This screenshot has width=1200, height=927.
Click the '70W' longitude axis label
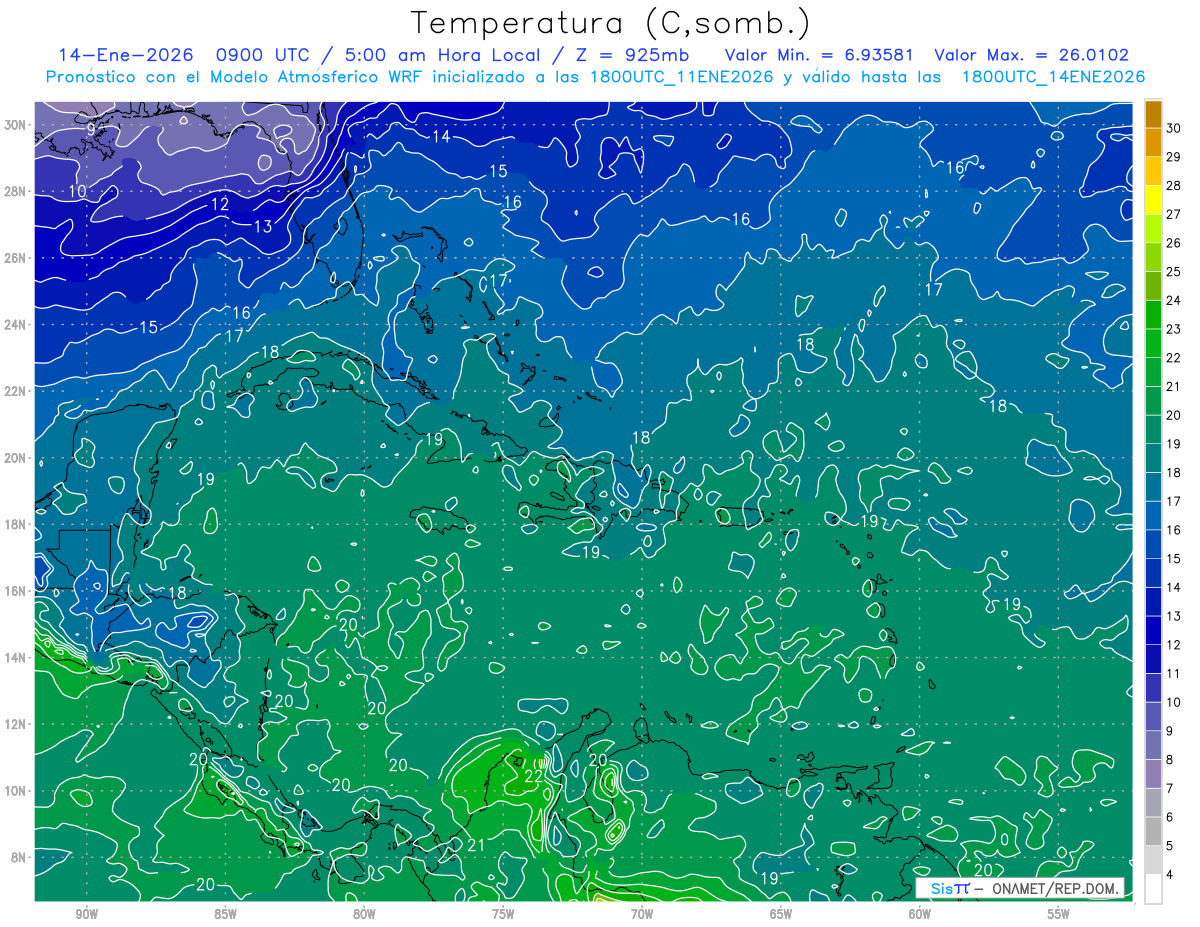pos(642,914)
